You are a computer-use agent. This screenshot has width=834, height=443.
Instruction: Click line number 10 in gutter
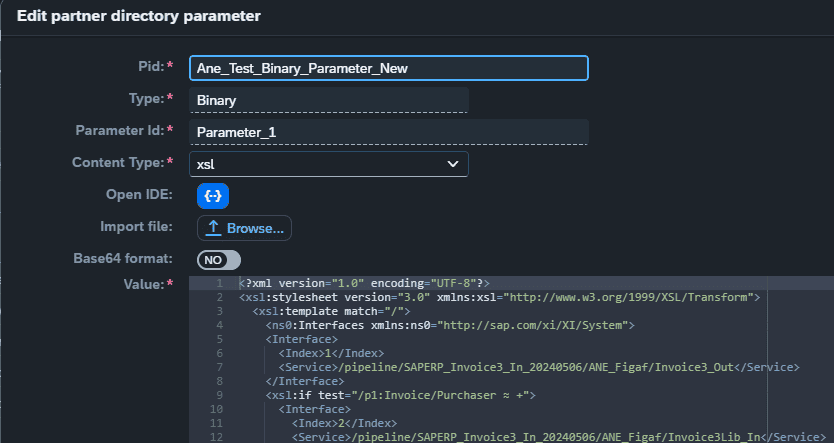pos(216,409)
